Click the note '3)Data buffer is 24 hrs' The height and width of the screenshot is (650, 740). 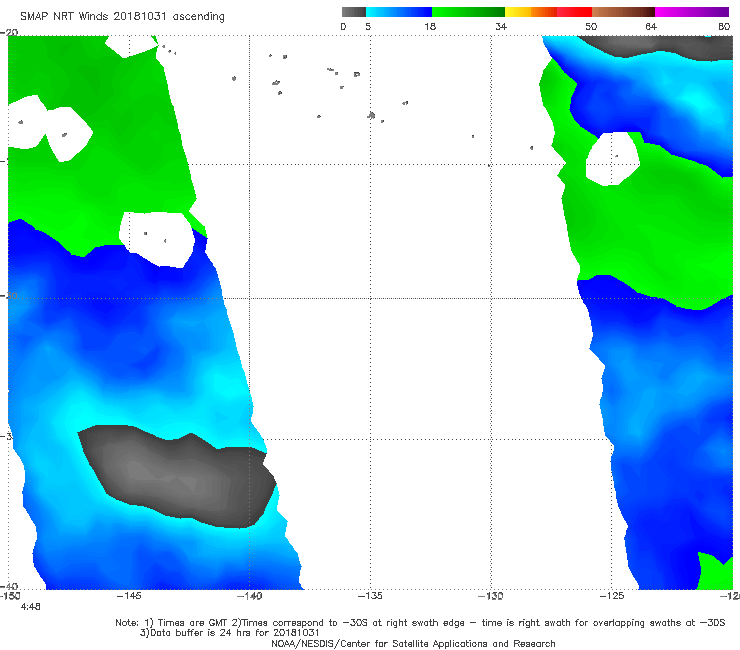click(229, 633)
